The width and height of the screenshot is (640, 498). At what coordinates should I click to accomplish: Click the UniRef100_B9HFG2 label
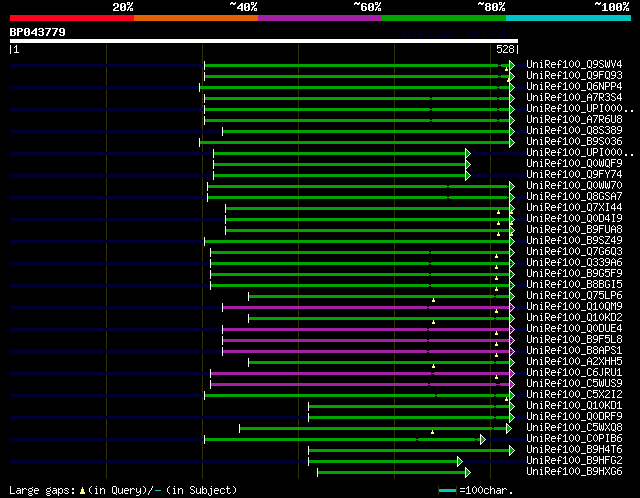click(574, 461)
